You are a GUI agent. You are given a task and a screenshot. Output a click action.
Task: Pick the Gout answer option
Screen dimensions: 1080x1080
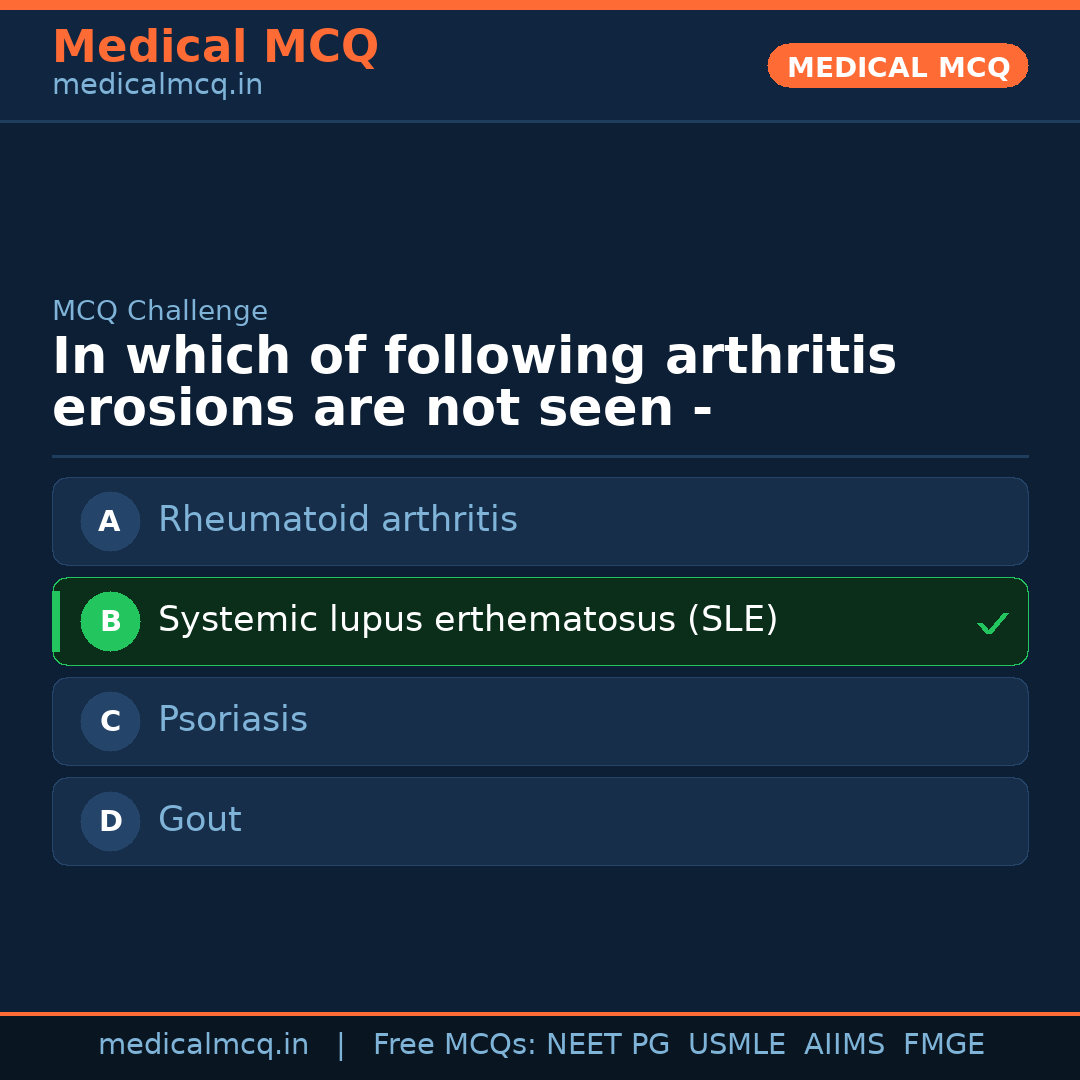point(200,820)
